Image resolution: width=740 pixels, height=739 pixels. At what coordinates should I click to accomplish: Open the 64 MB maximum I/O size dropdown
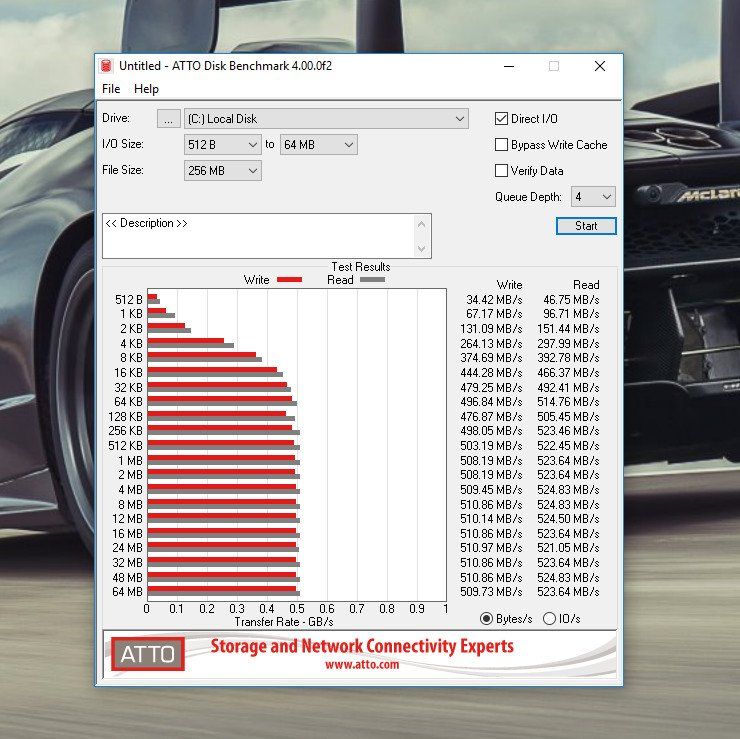pos(319,144)
